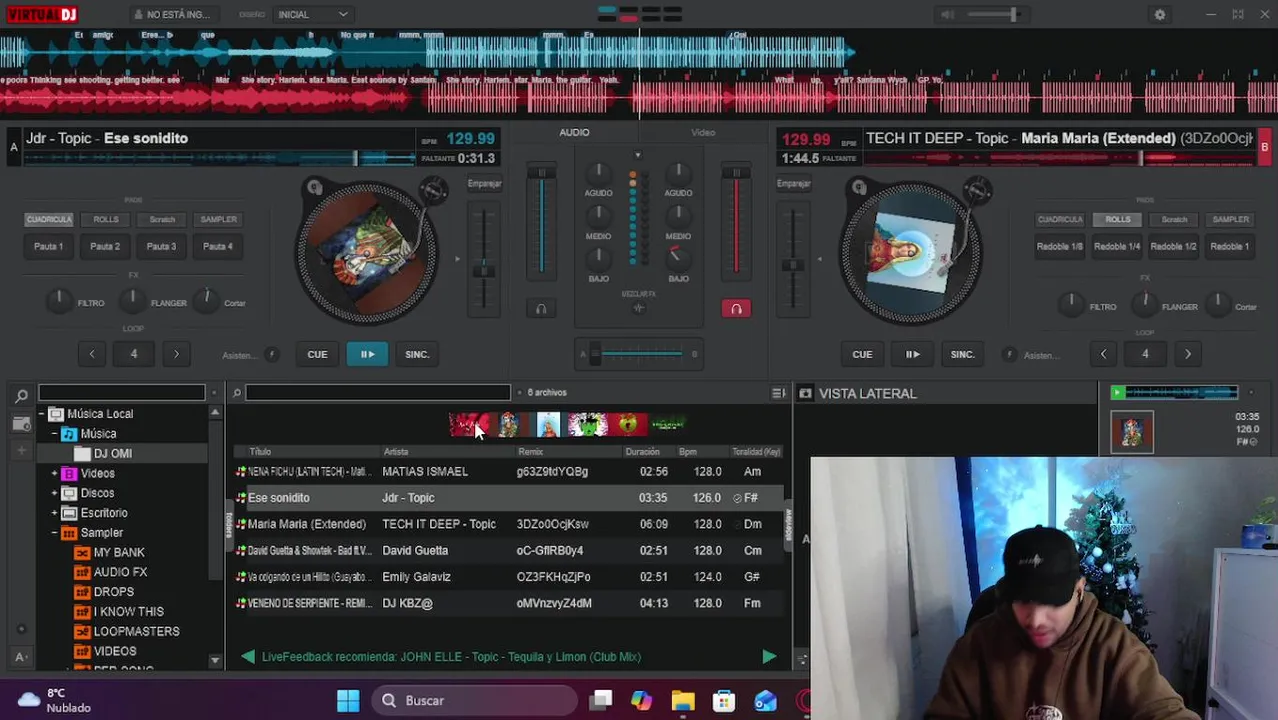
Task: Click SINC. on deck A
Action: click(x=417, y=354)
